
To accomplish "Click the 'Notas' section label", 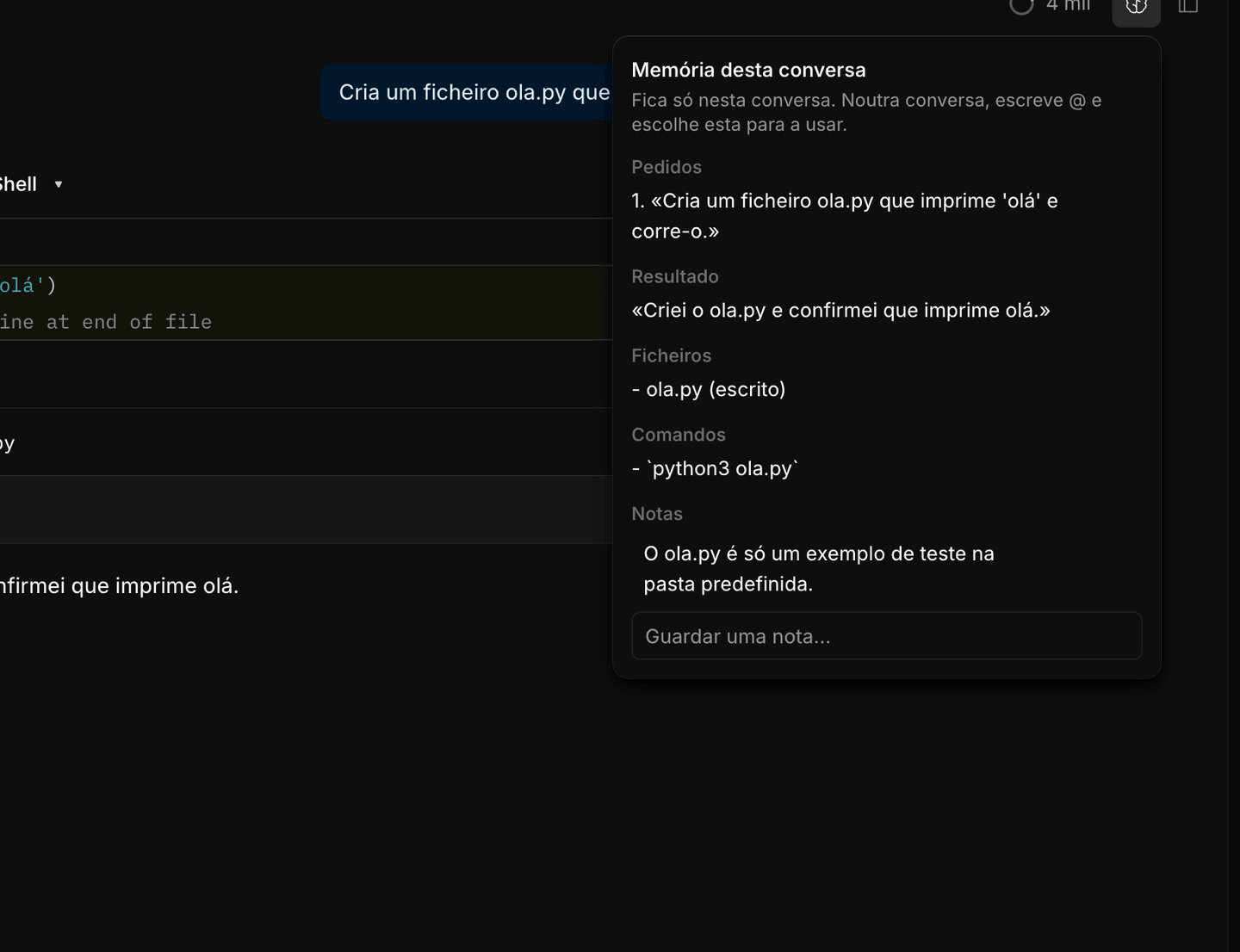I will 657,514.
